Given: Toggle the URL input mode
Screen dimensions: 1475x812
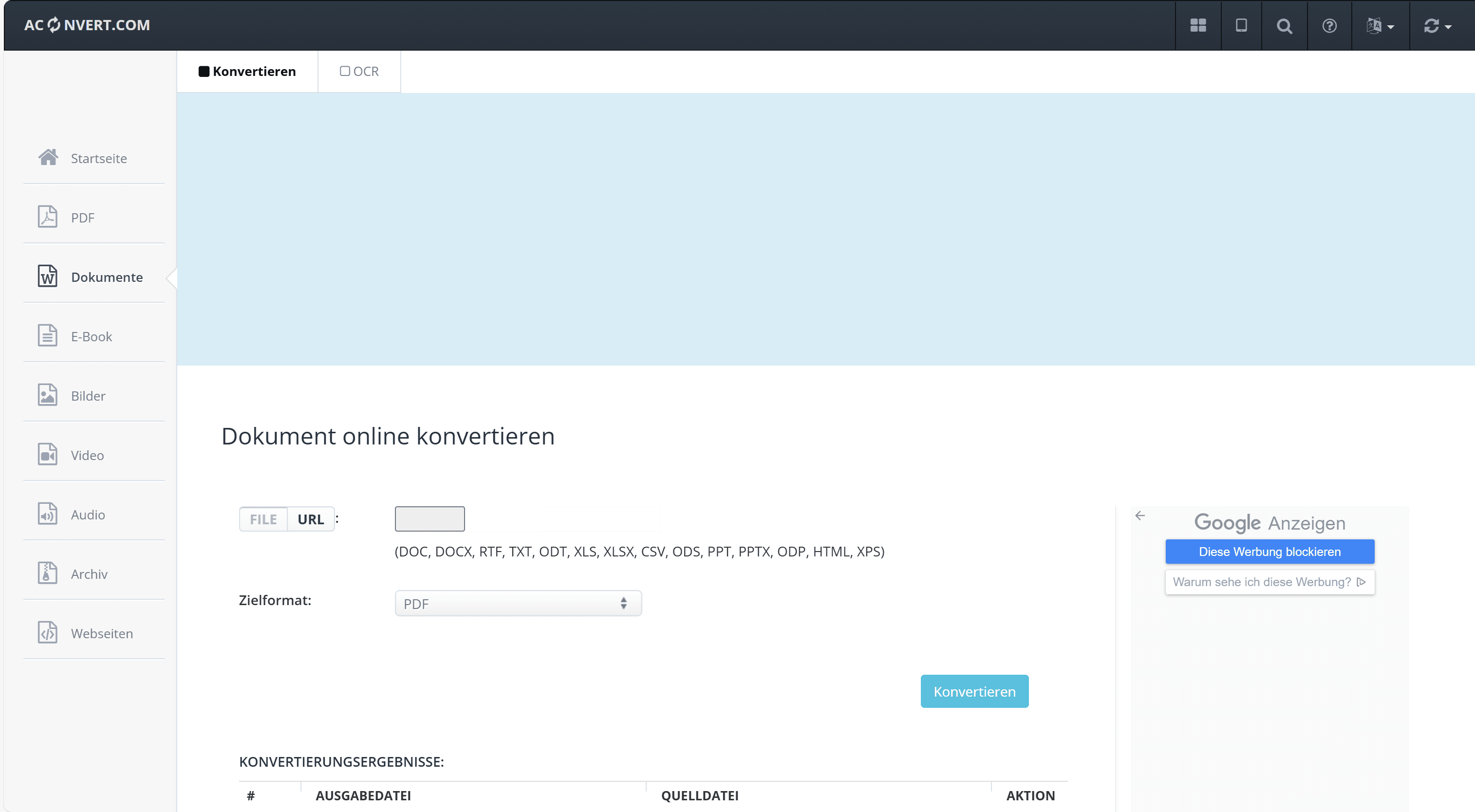Looking at the screenshot, I should click(x=310, y=519).
